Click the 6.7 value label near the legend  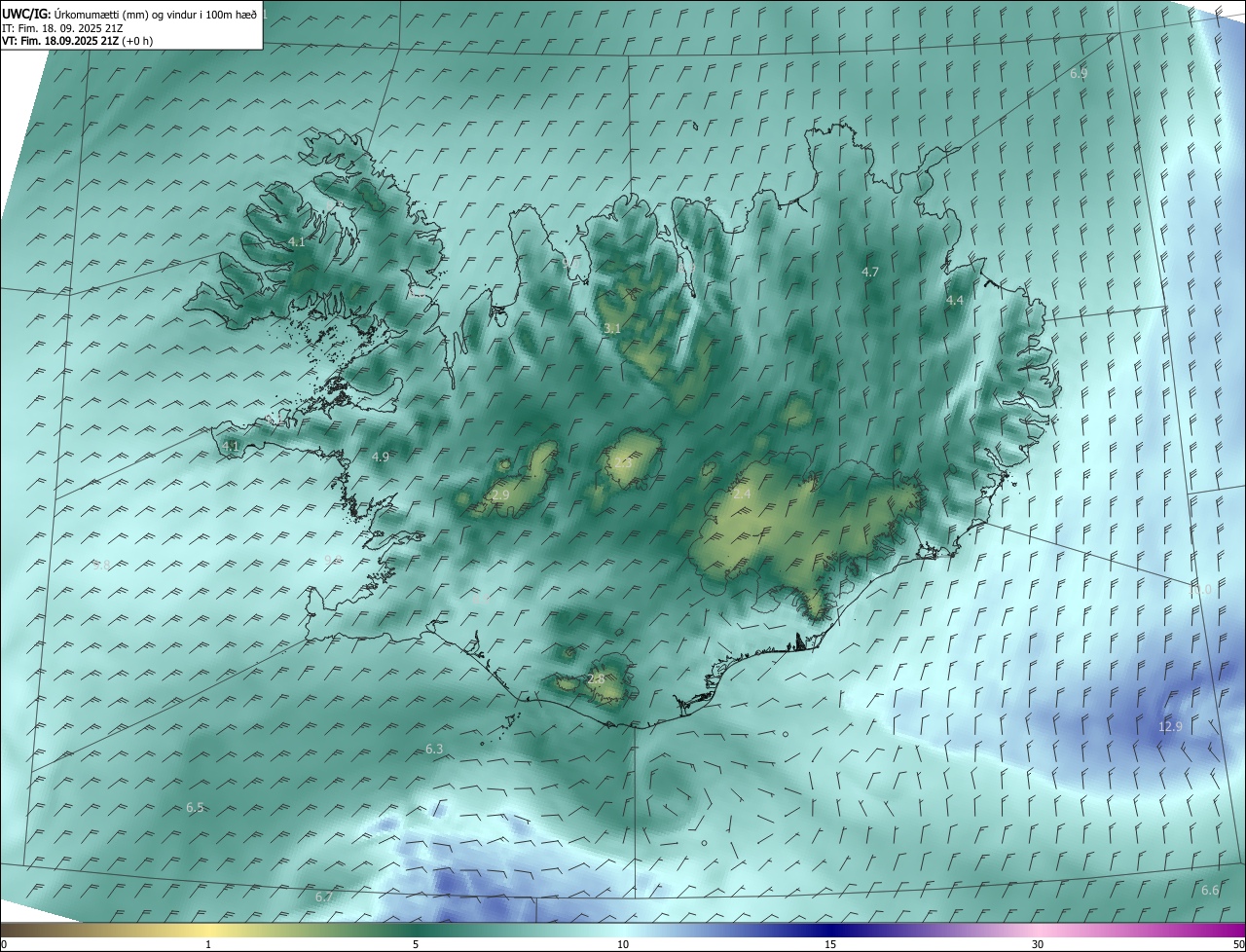[x=324, y=897]
